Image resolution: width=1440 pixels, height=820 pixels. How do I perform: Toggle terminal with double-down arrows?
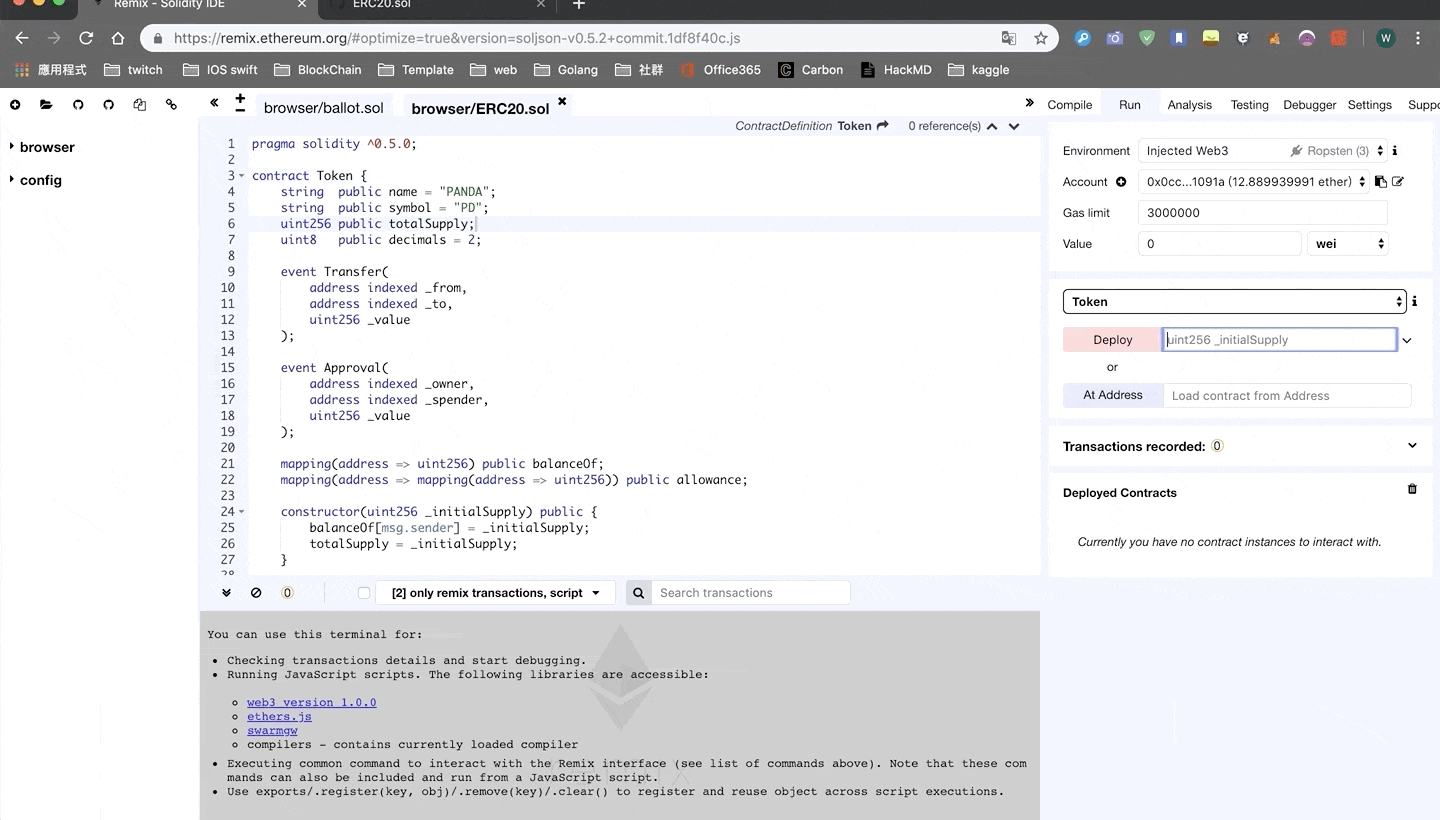(226, 593)
